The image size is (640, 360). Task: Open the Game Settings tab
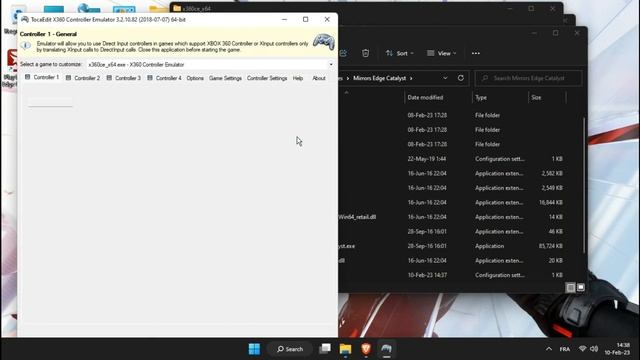click(225, 78)
